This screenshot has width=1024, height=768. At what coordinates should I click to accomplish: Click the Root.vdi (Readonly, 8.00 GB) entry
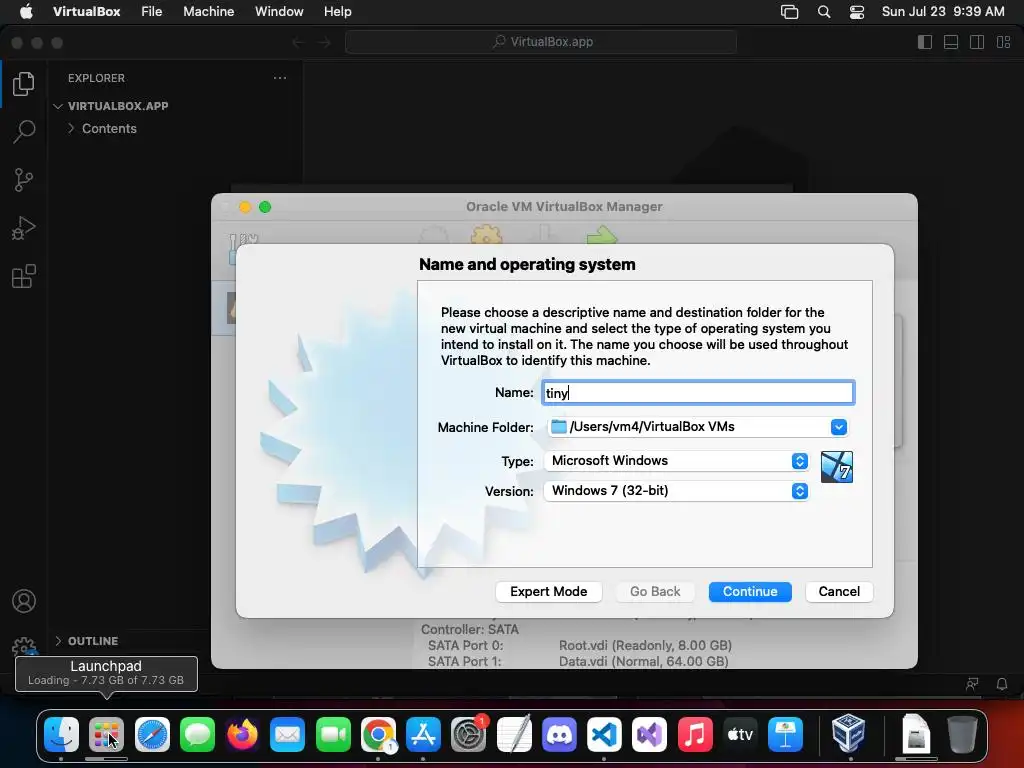645,645
